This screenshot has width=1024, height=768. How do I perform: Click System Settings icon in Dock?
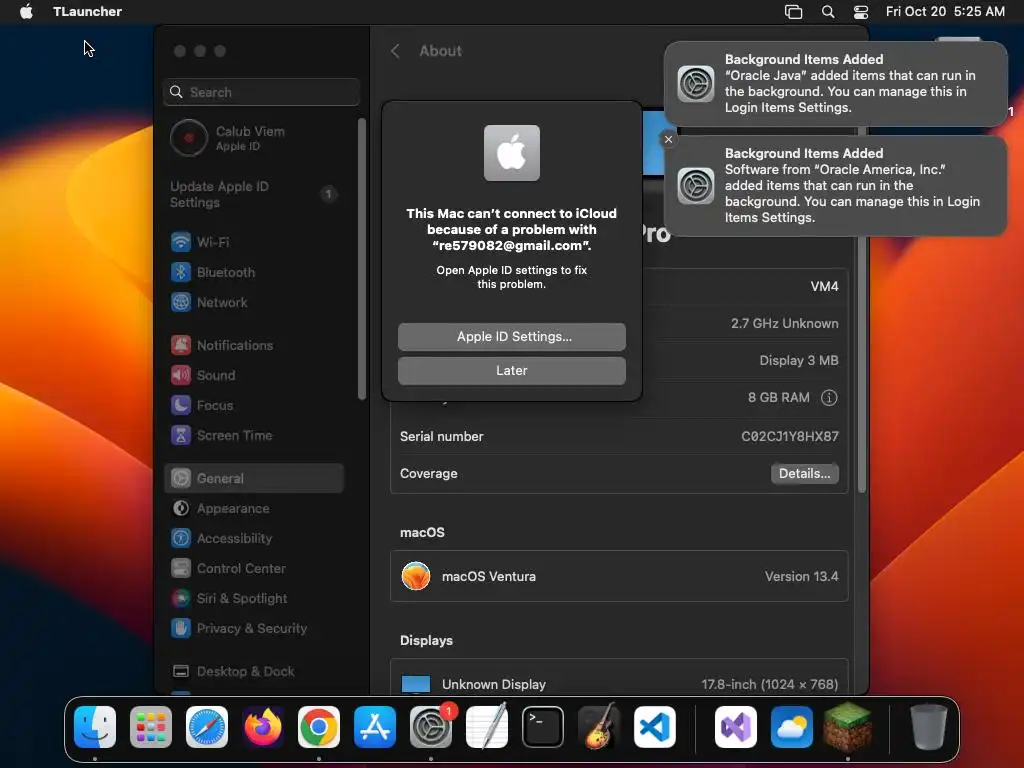coord(430,727)
